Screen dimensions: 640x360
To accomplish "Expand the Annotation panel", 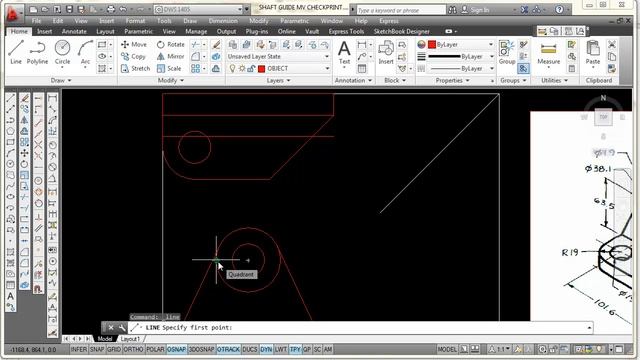I will (x=353, y=80).
